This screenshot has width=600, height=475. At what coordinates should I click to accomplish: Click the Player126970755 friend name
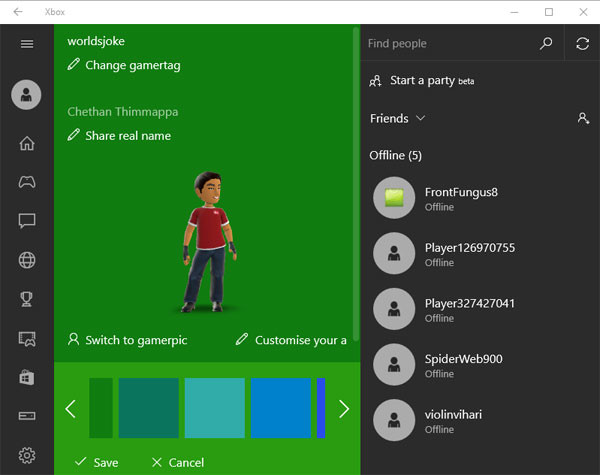pyautogui.click(x=470, y=248)
